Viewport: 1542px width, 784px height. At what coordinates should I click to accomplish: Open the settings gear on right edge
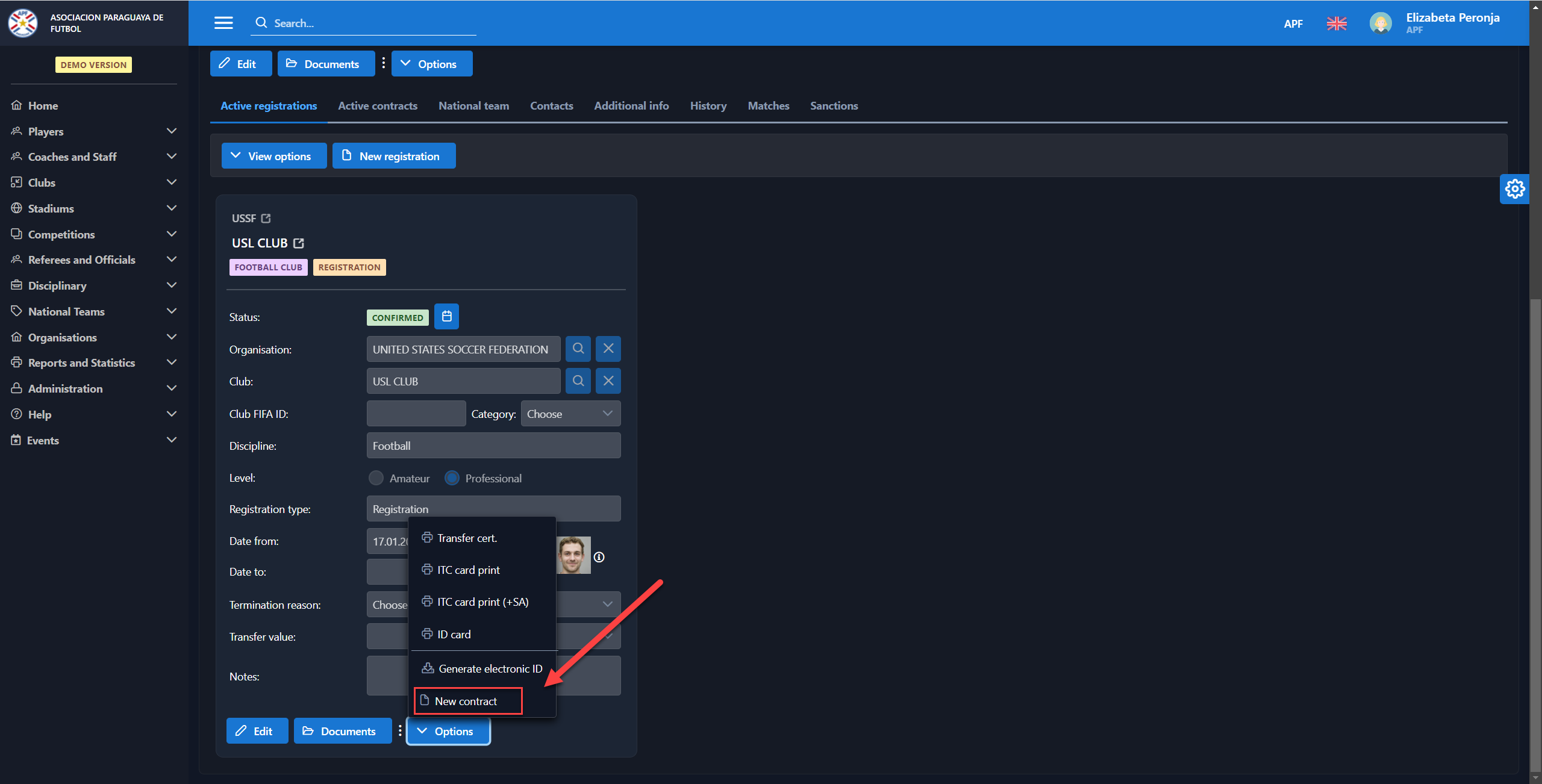click(x=1514, y=189)
